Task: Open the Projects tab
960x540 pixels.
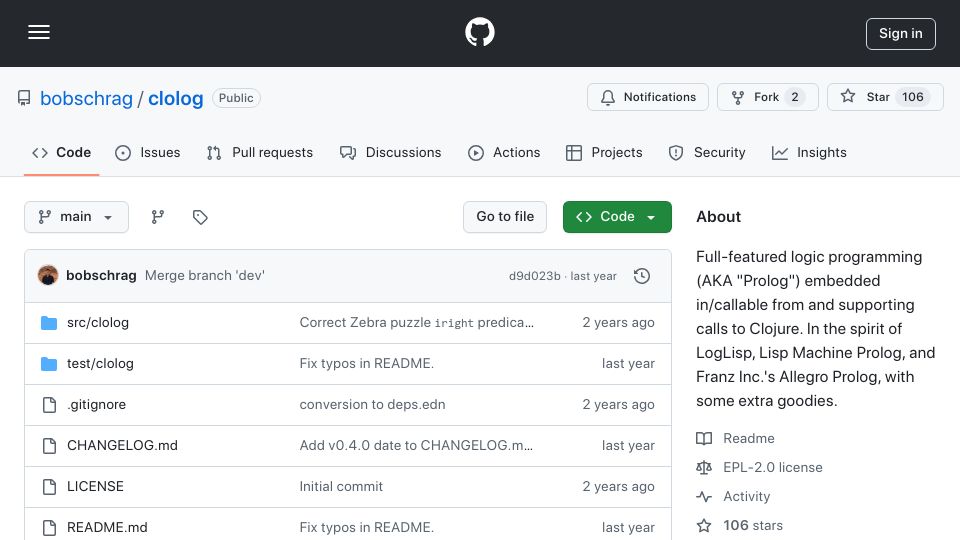Action: [604, 152]
